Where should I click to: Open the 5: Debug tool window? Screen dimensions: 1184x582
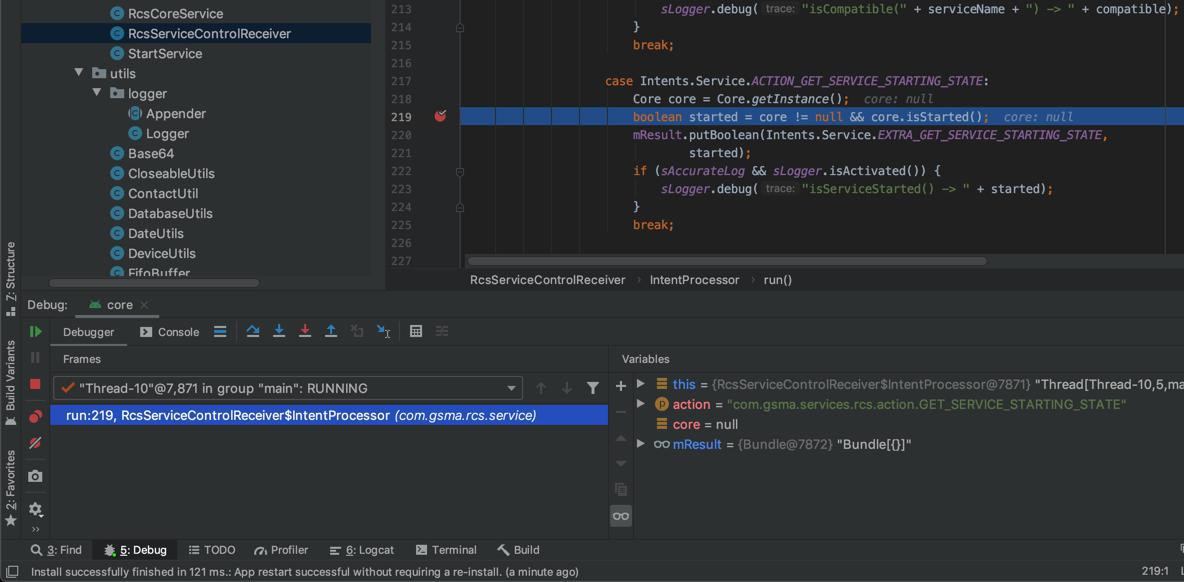(134, 550)
